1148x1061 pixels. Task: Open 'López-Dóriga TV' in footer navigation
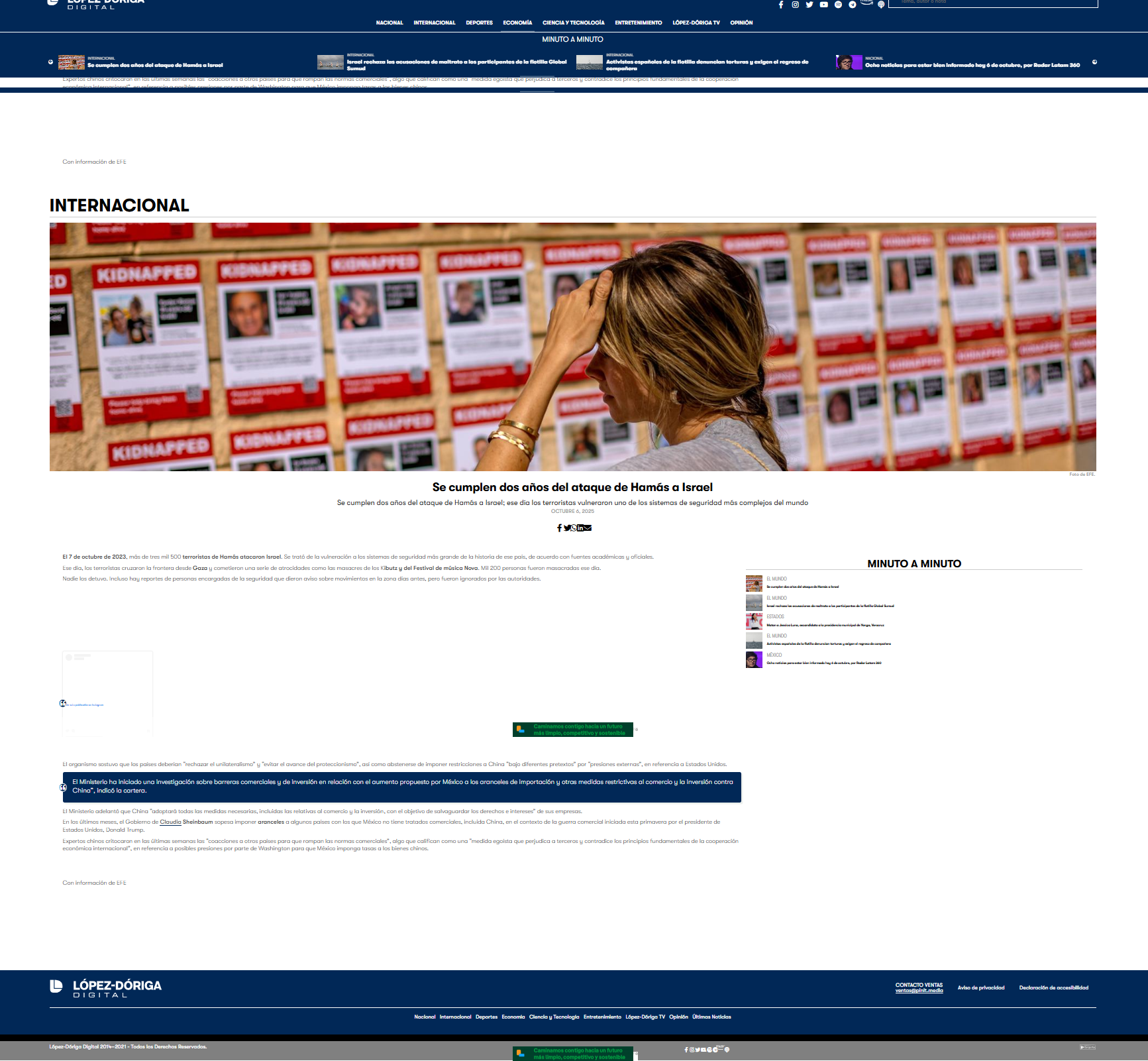(x=645, y=1017)
